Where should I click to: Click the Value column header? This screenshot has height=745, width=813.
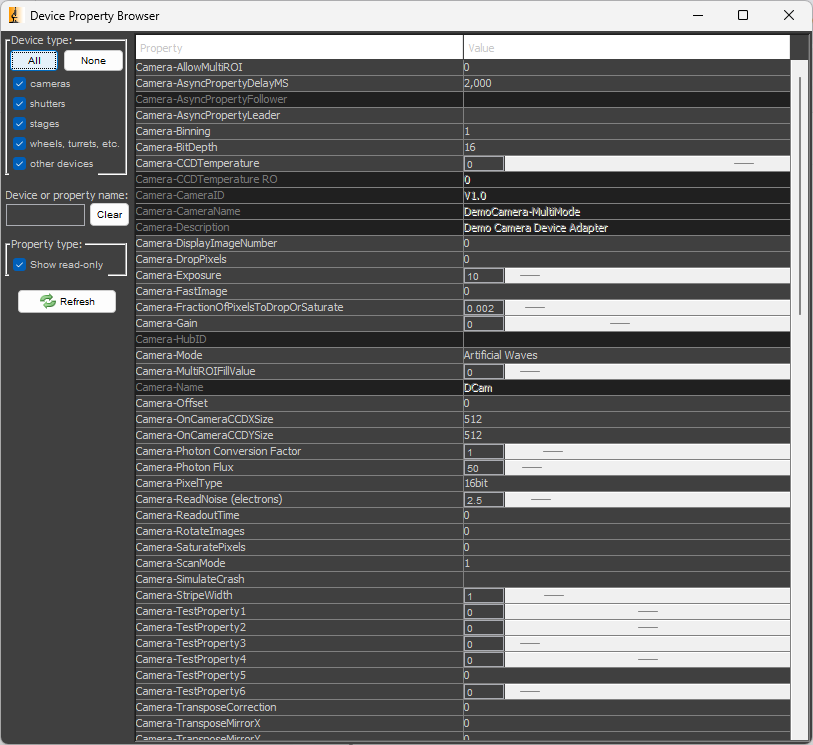[x=626, y=48]
